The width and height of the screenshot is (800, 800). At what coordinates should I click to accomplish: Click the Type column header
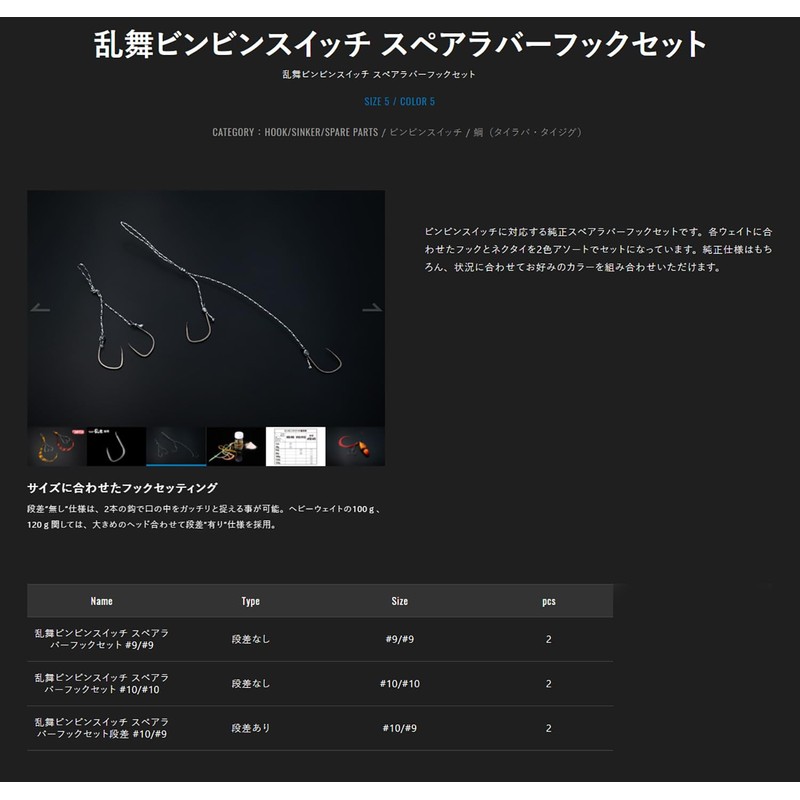[x=250, y=601]
